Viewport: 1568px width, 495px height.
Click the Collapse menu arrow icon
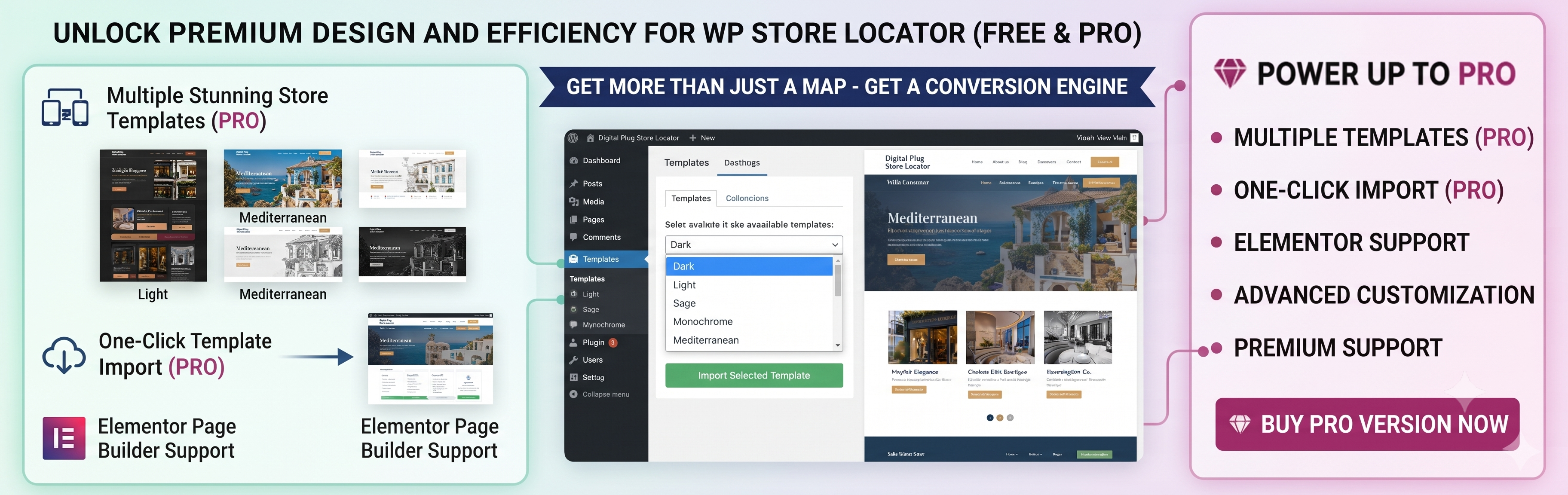(x=573, y=394)
